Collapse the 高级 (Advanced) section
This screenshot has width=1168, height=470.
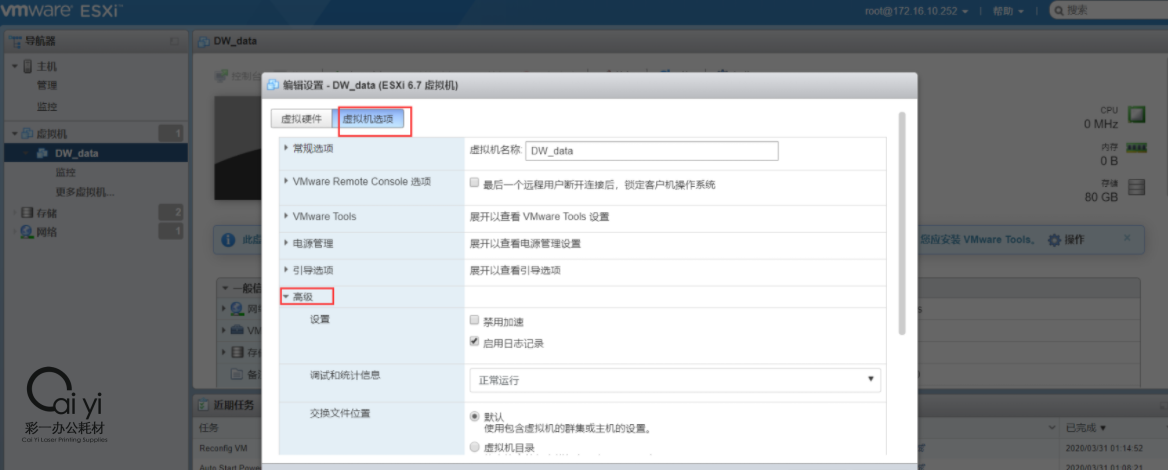[x=286, y=297]
